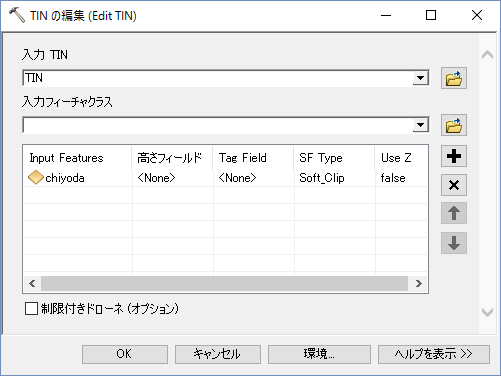Image resolution: width=501 pixels, height=376 pixels.
Task: Move selected row up with the arrow
Action: tap(454, 213)
